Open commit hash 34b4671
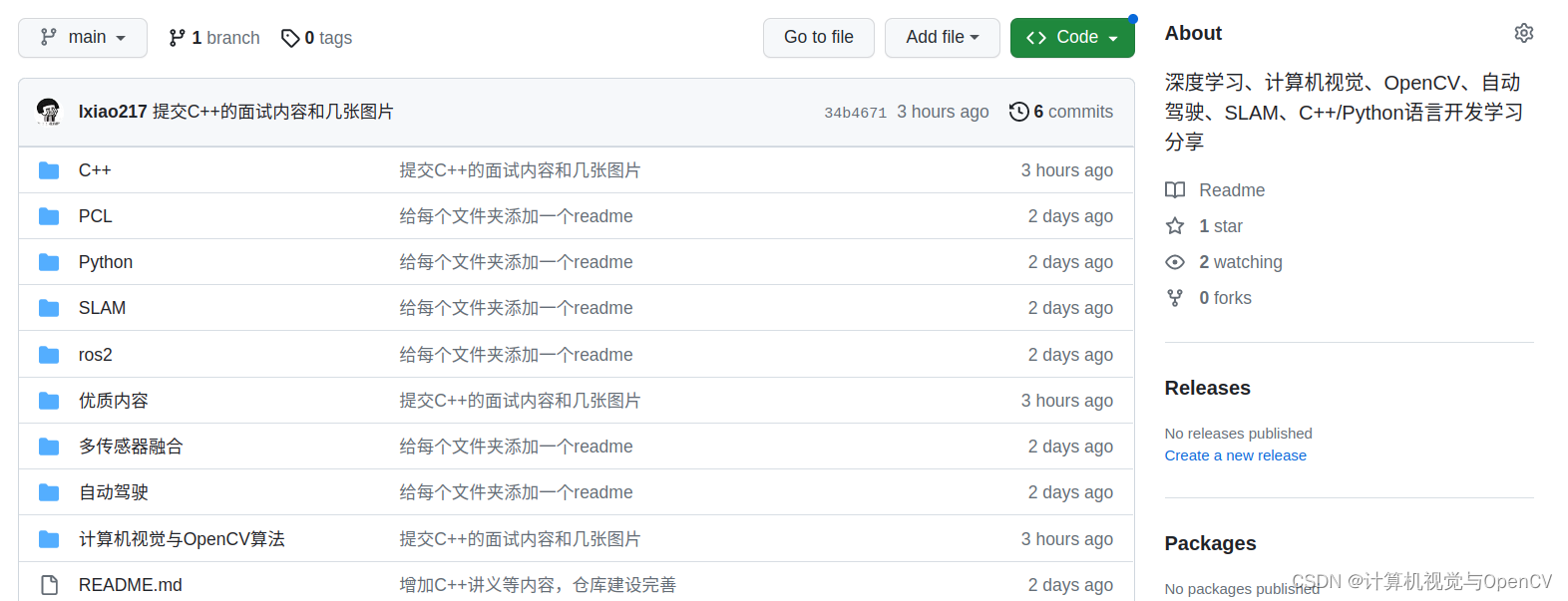The height and width of the screenshot is (601, 1568). click(x=855, y=113)
